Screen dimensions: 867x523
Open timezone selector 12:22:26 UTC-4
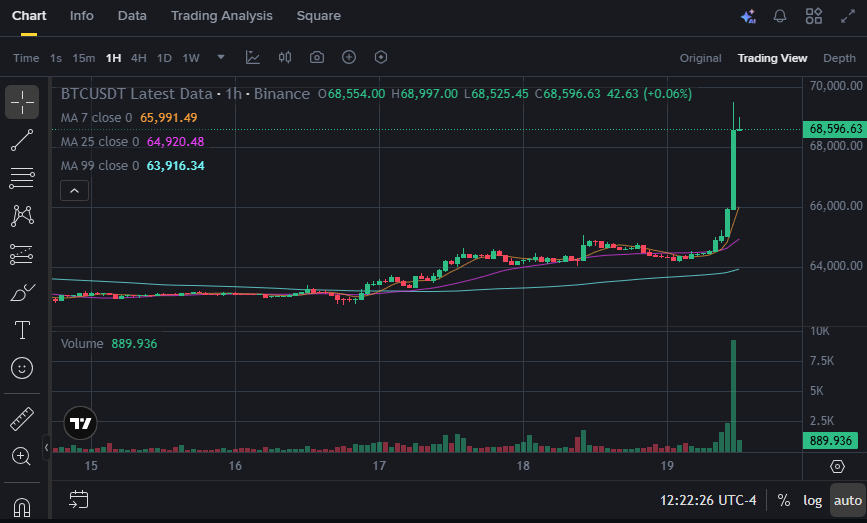click(708, 500)
